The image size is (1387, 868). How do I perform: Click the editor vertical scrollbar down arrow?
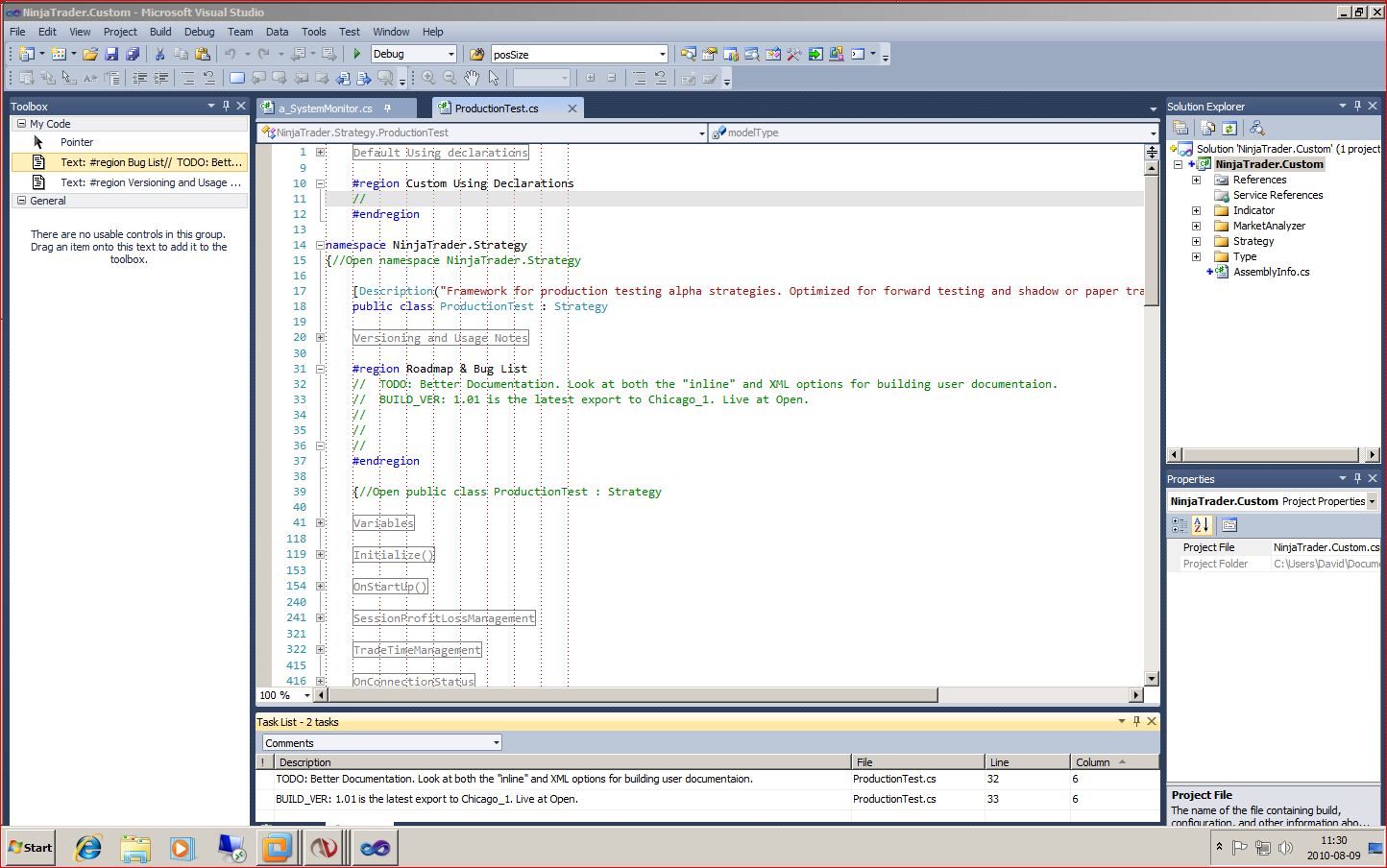pyautogui.click(x=1152, y=679)
